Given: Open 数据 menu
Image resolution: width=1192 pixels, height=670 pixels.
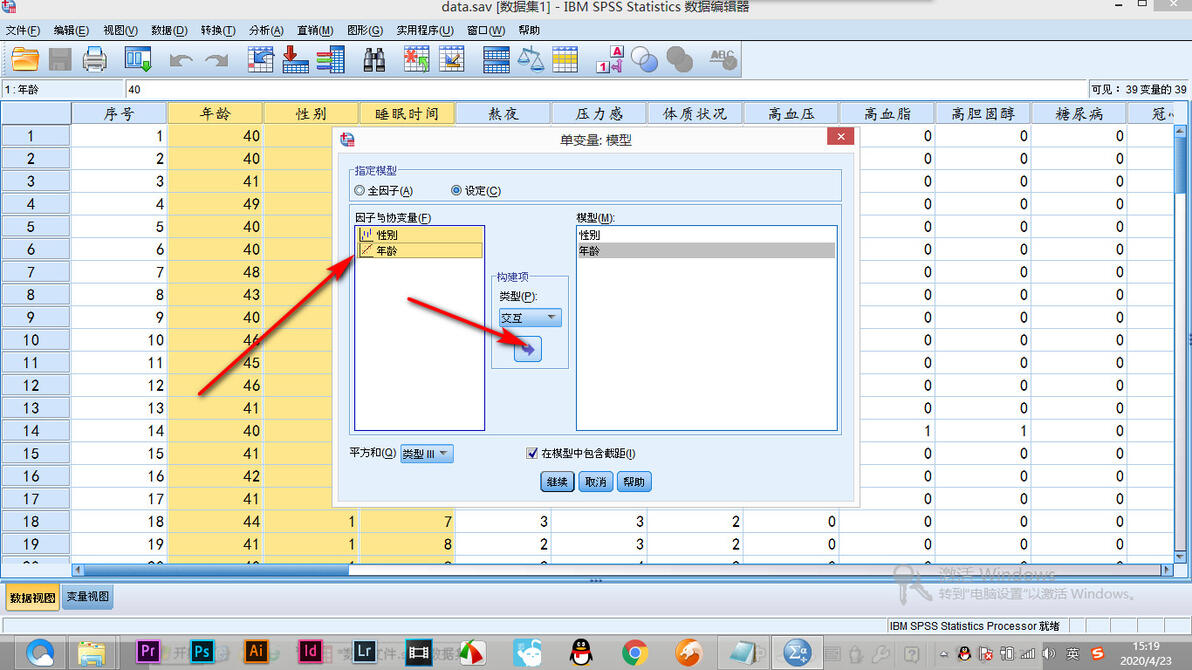Looking at the screenshot, I should [x=169, y=30].
